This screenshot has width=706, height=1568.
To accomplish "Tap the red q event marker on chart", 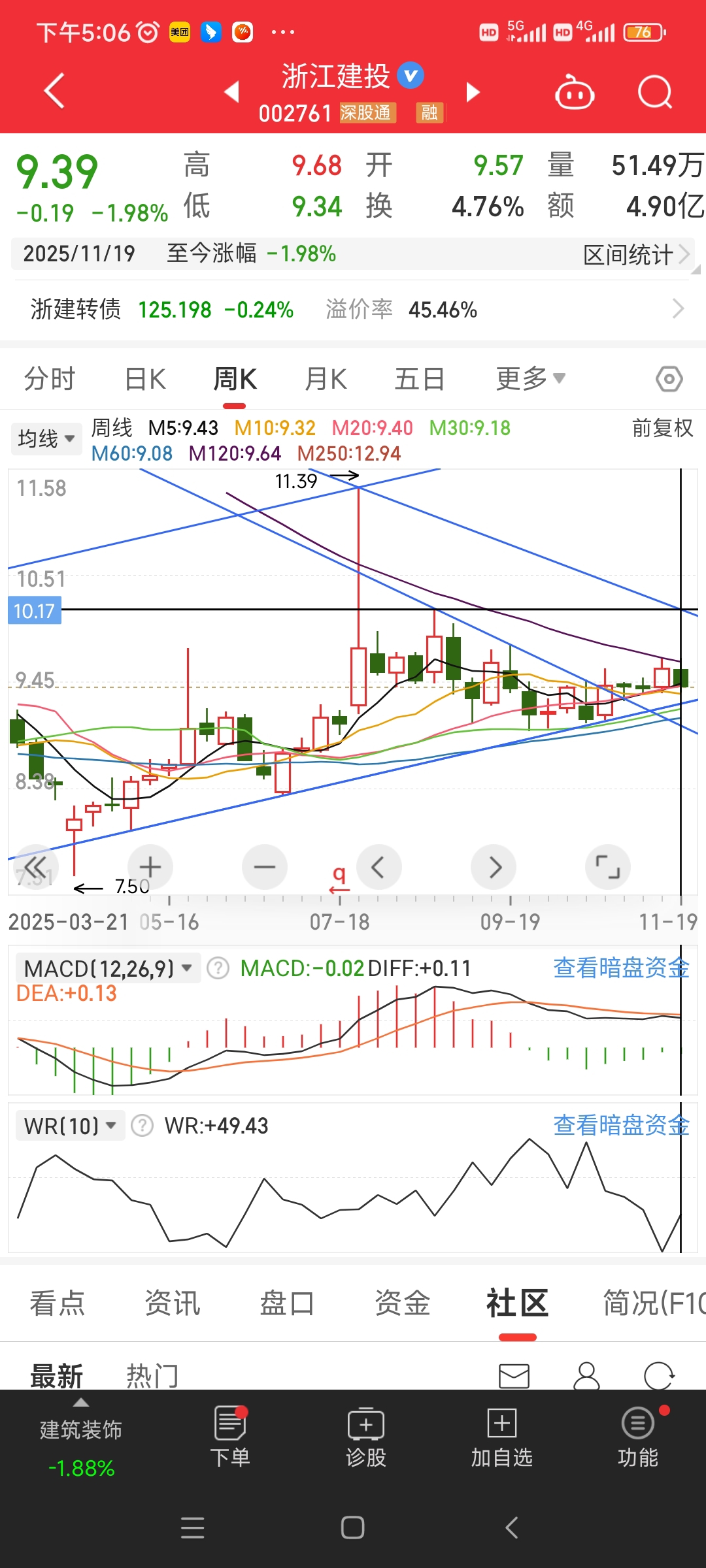I will click(339, 879).
